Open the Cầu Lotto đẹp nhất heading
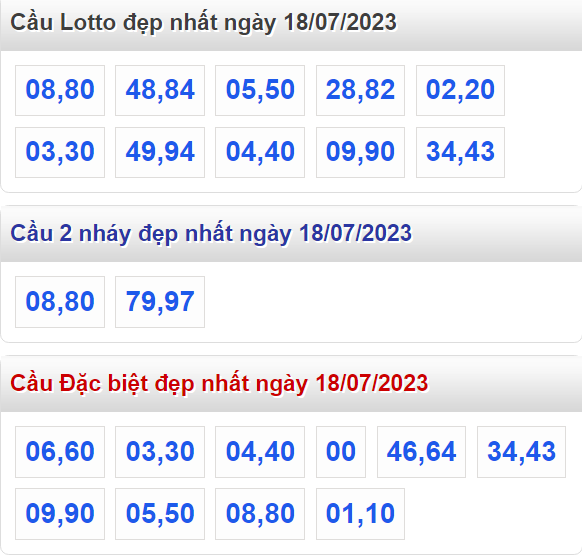Viewport: 582px width, 555px height. (203, 22)
